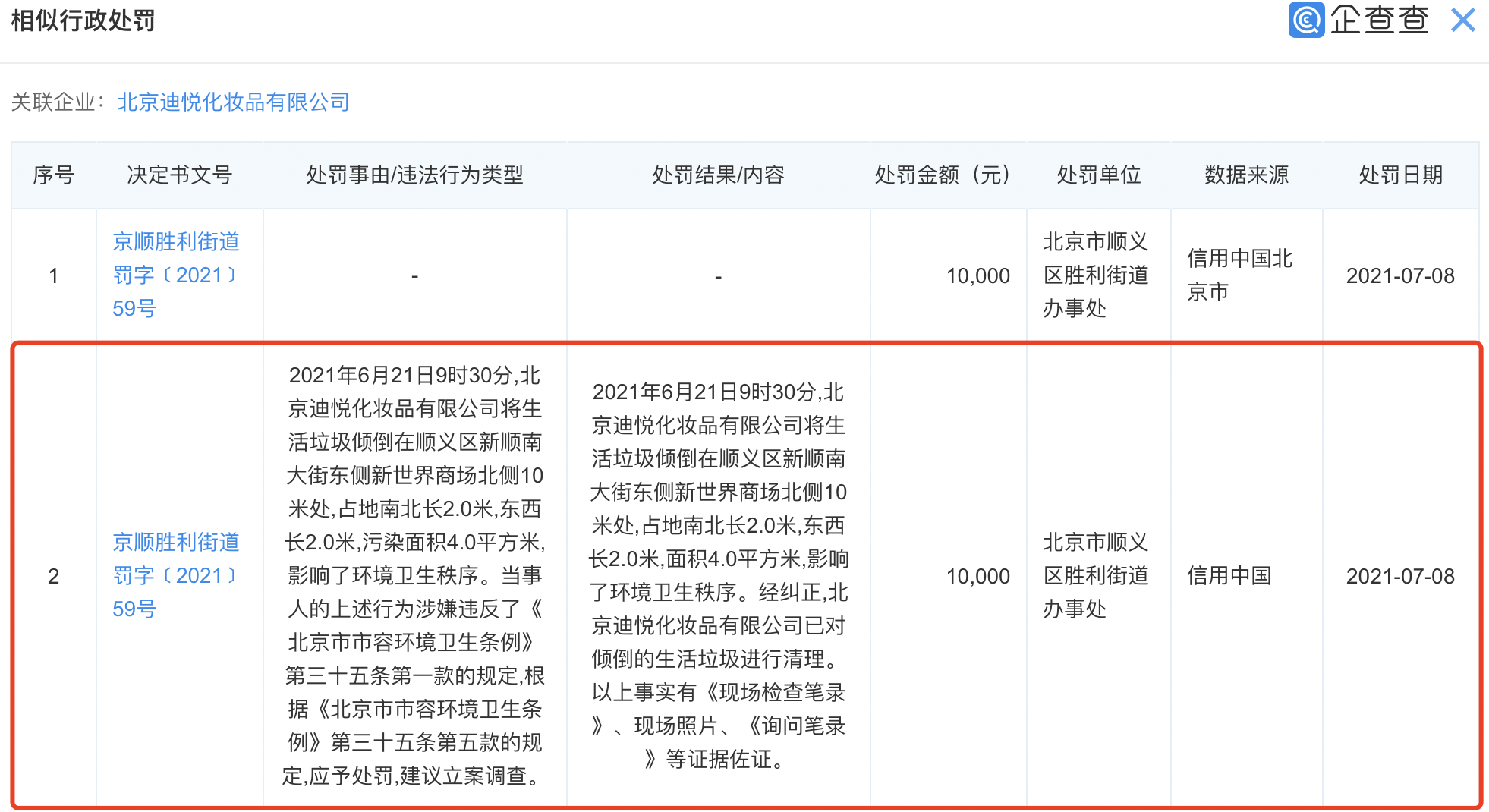Click row 1 penalty unit 北京市顺义区胜利街道办事处

click(x=1096, y=275)
